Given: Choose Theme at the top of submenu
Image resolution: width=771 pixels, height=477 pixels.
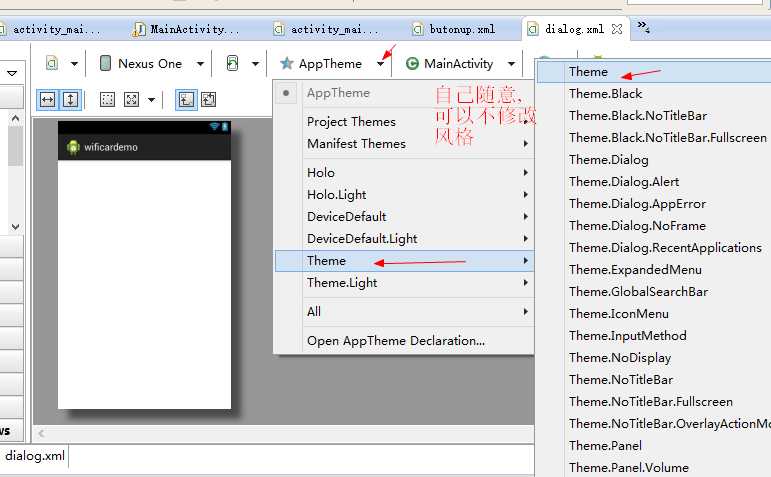Looking at the screenshot, I should pyautogui.click(x=654, y=72).
